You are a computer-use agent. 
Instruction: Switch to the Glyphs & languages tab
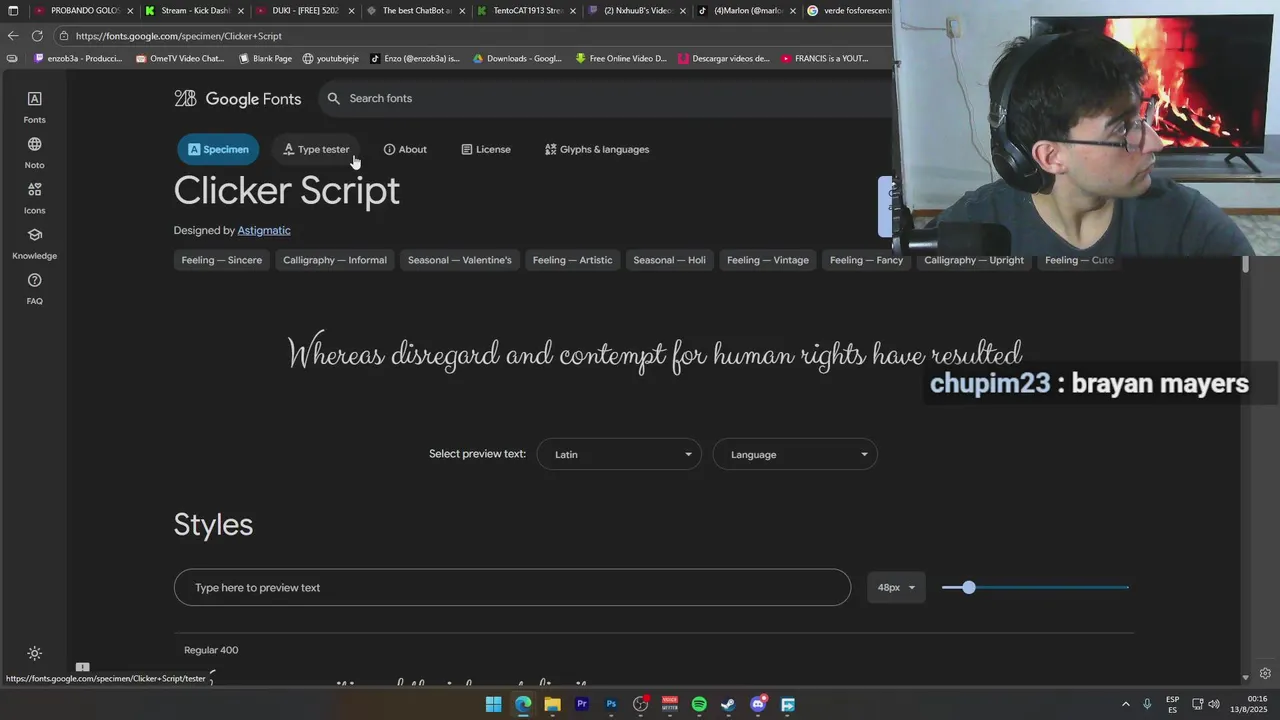pyautogui.click(x=597, y=149)
